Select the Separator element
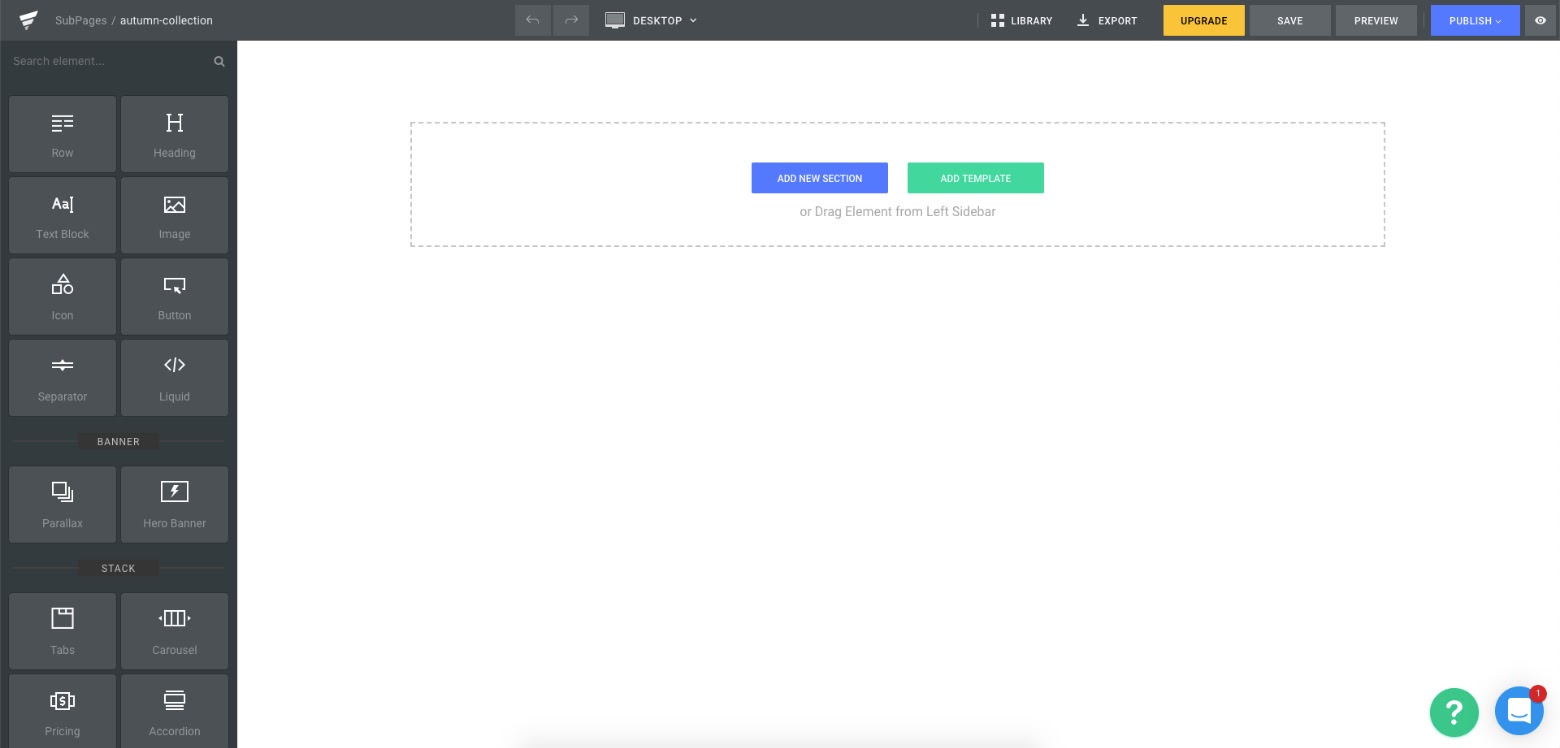This screenshot has width=1560, height=748. [x=62, y=377]
